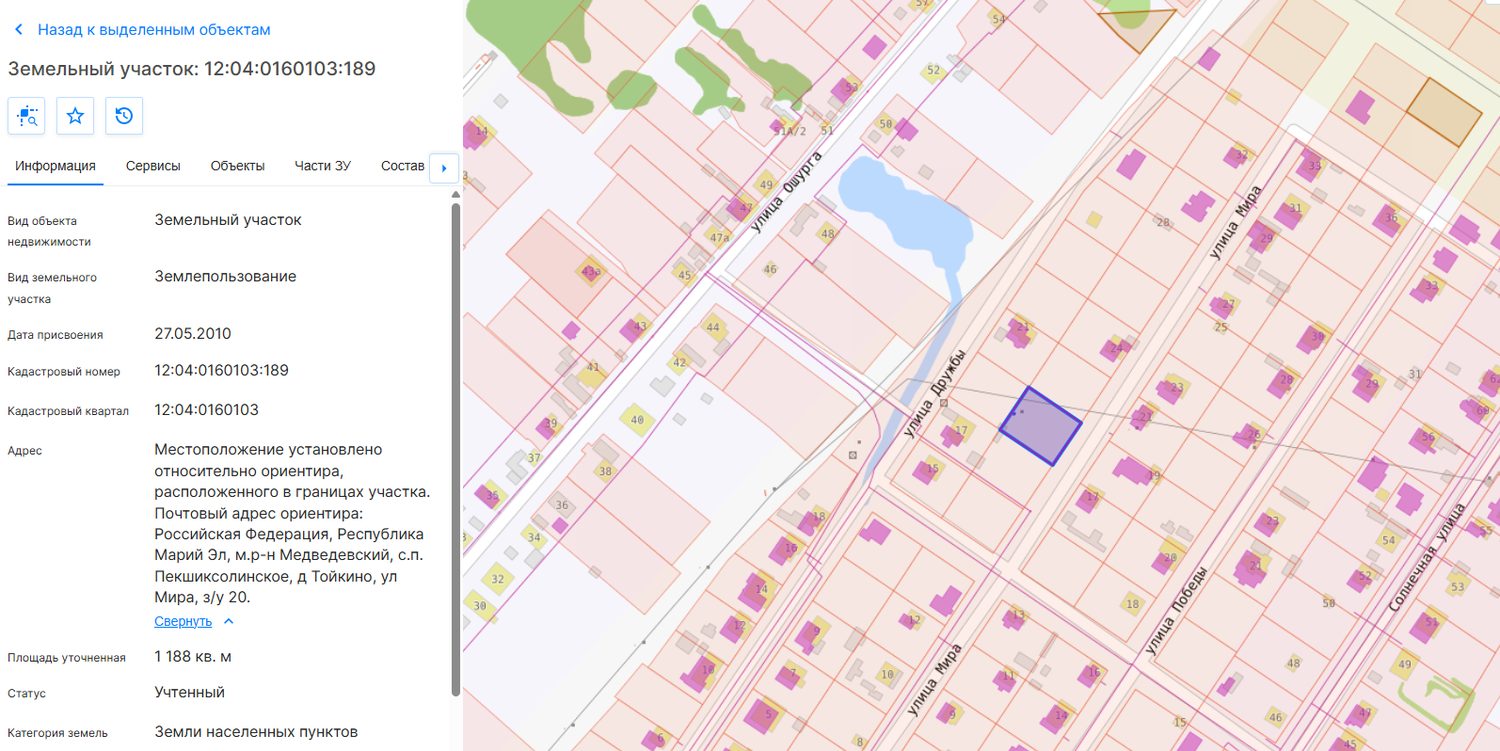
Task: Click the улица Победы street label
Action: [x=1177, y=610]
